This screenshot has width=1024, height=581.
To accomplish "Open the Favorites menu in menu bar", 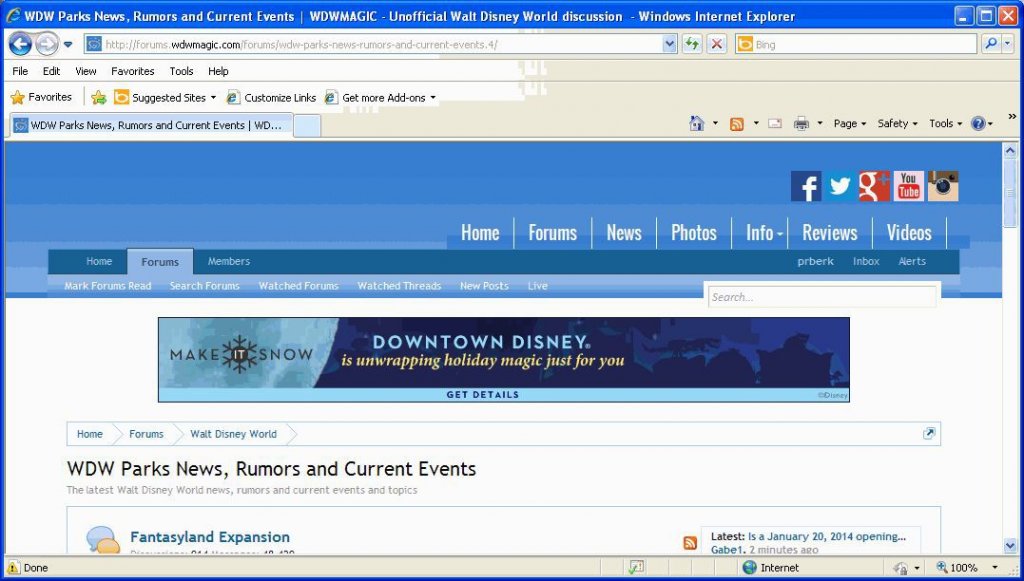I will [132, 71].
